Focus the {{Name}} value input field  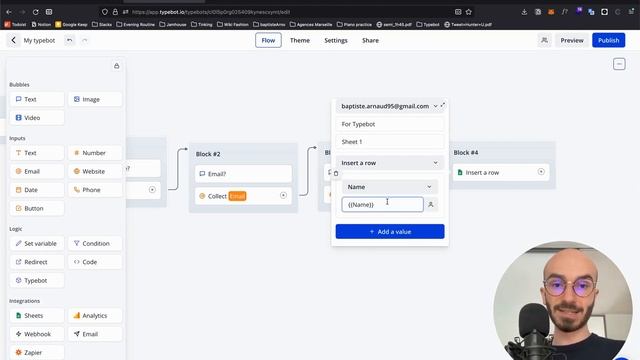(382, 204)
